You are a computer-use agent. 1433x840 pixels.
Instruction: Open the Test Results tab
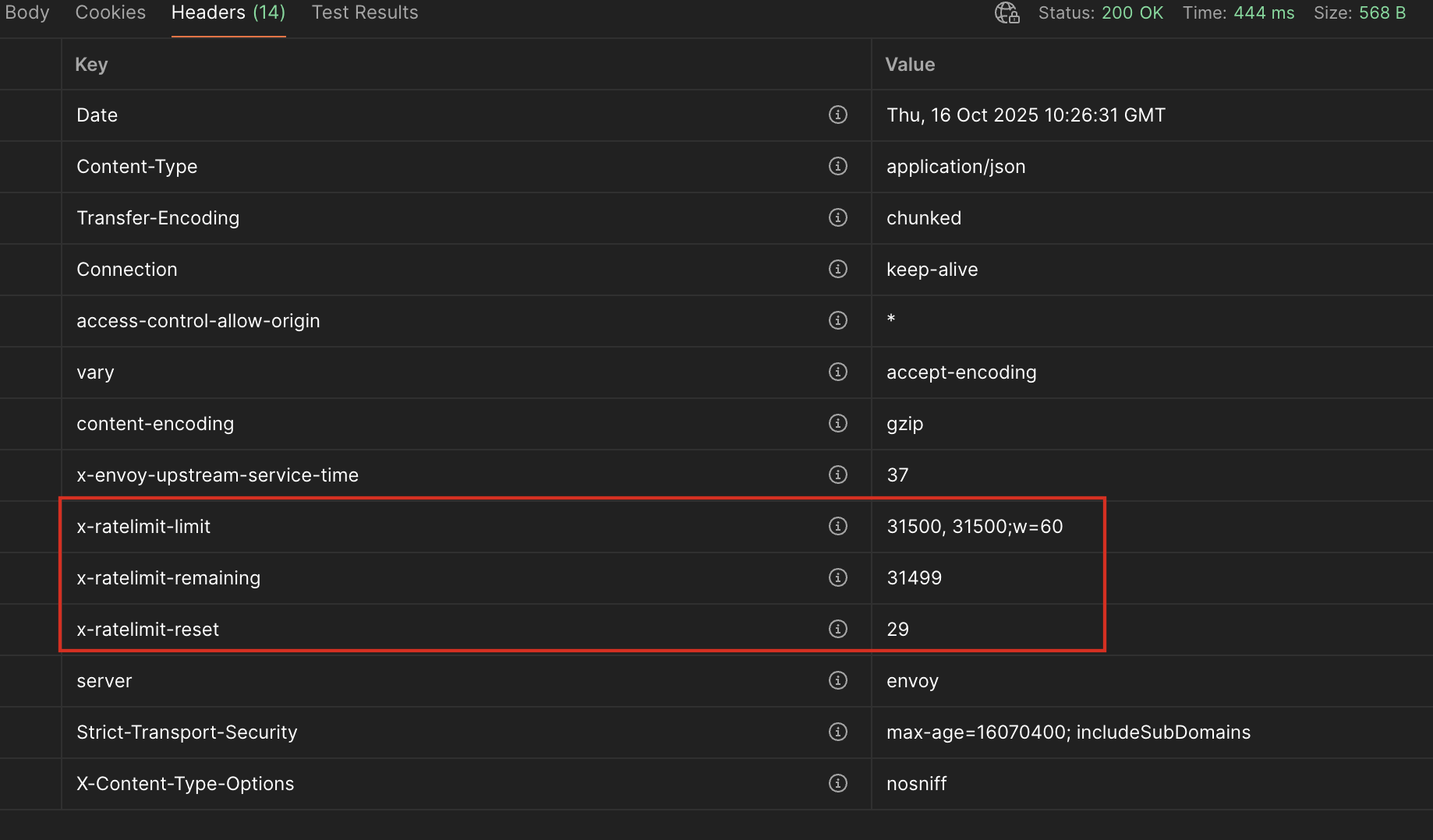coord(365,12)
